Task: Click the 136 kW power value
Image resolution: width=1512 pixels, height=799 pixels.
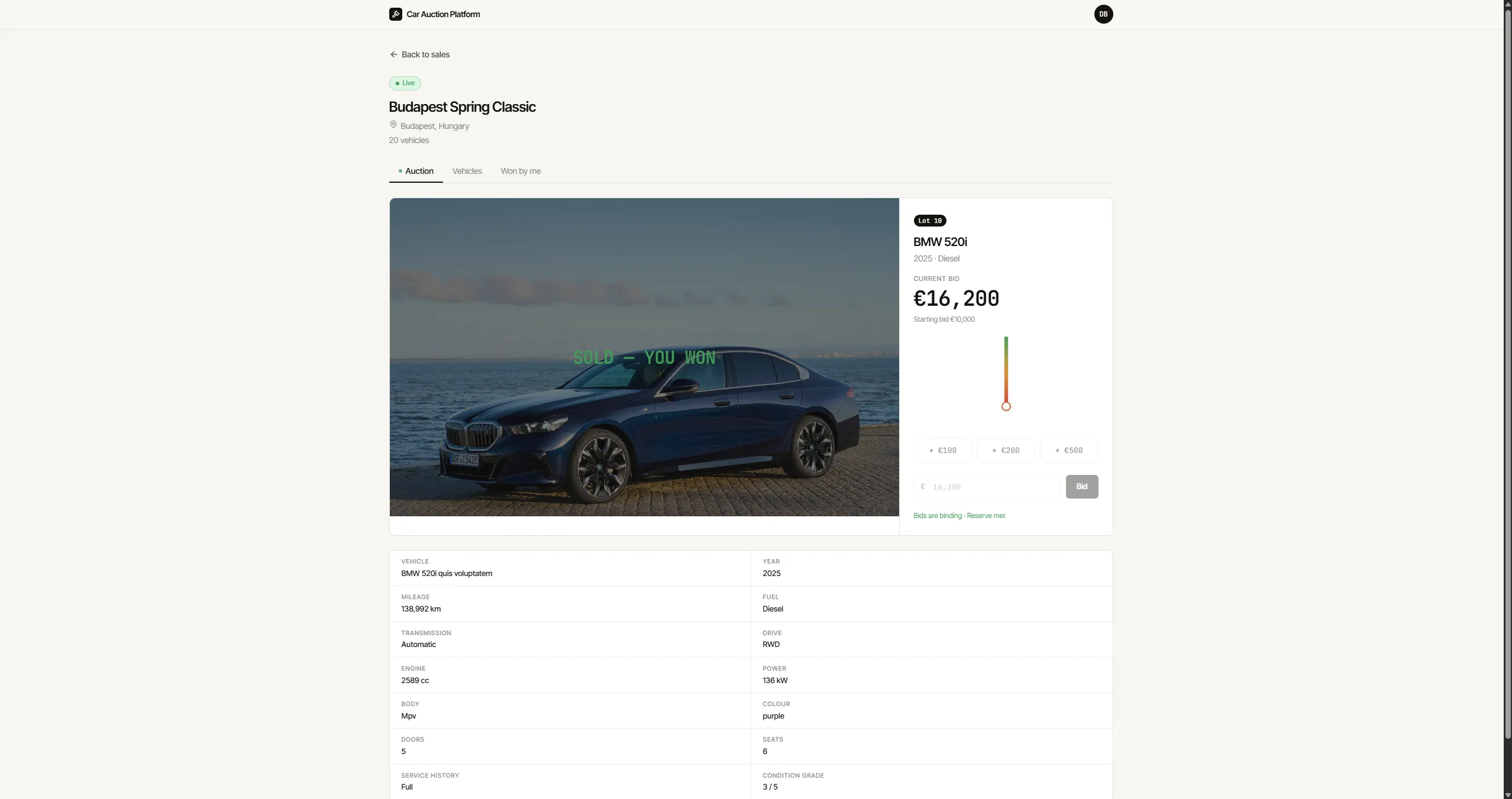Action: [x=775, y=681]
